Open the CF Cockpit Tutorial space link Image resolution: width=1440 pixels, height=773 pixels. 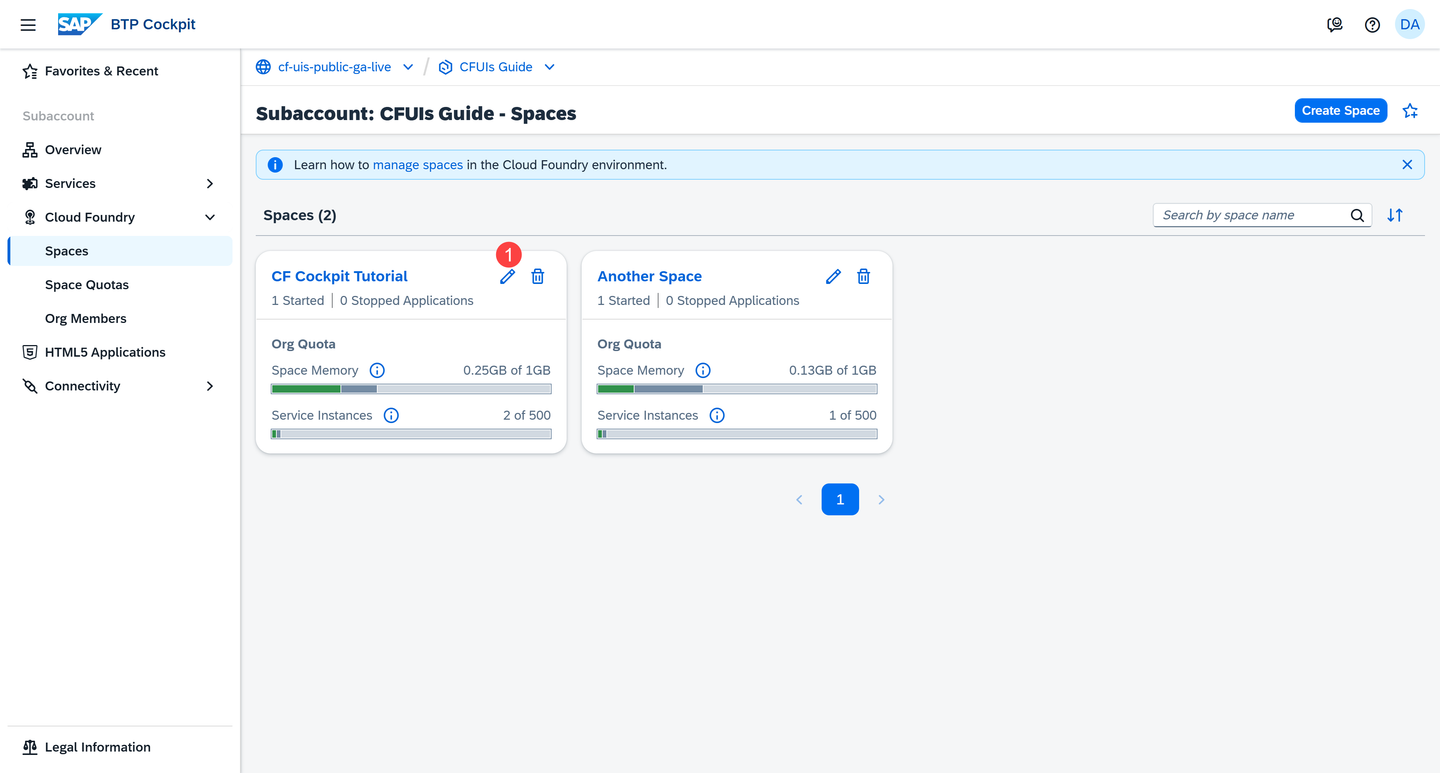pyautogui.click(x=340, y=276)
